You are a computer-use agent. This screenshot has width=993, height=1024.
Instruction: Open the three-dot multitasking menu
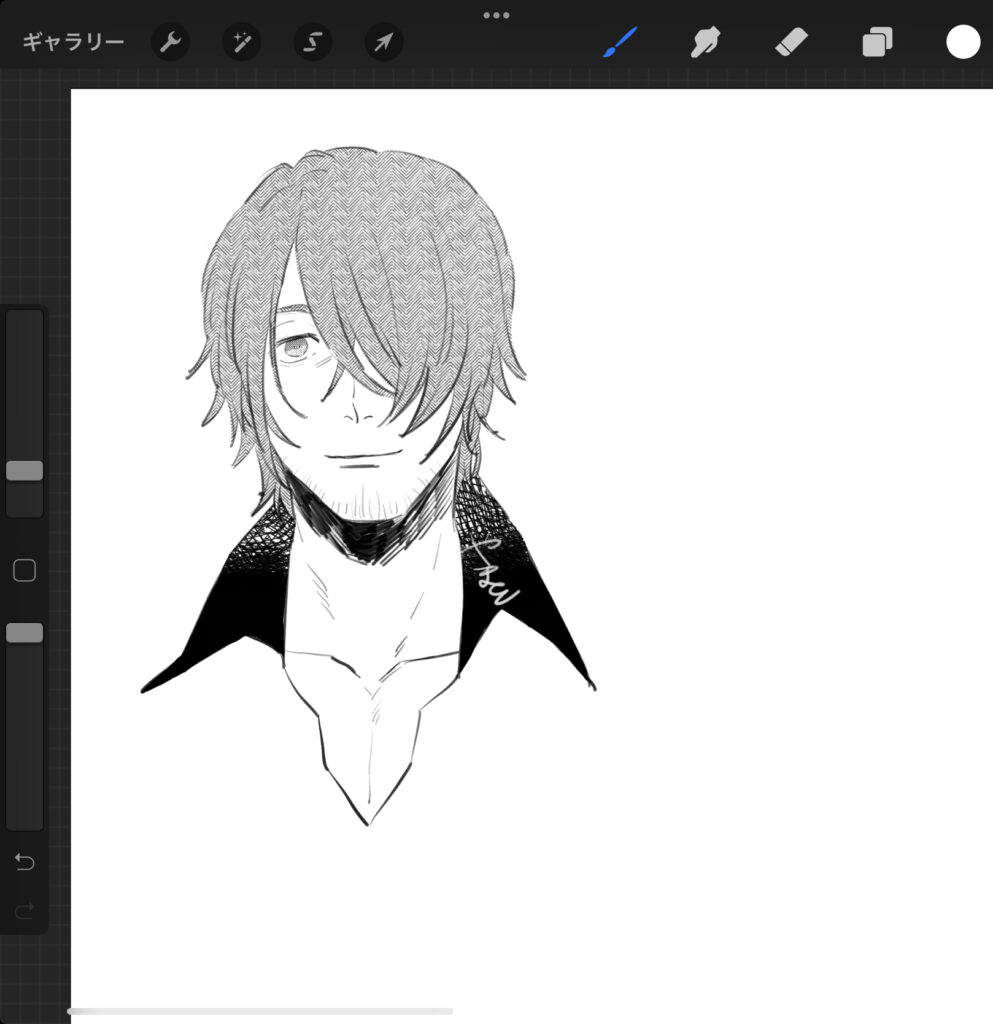[496, 15]
